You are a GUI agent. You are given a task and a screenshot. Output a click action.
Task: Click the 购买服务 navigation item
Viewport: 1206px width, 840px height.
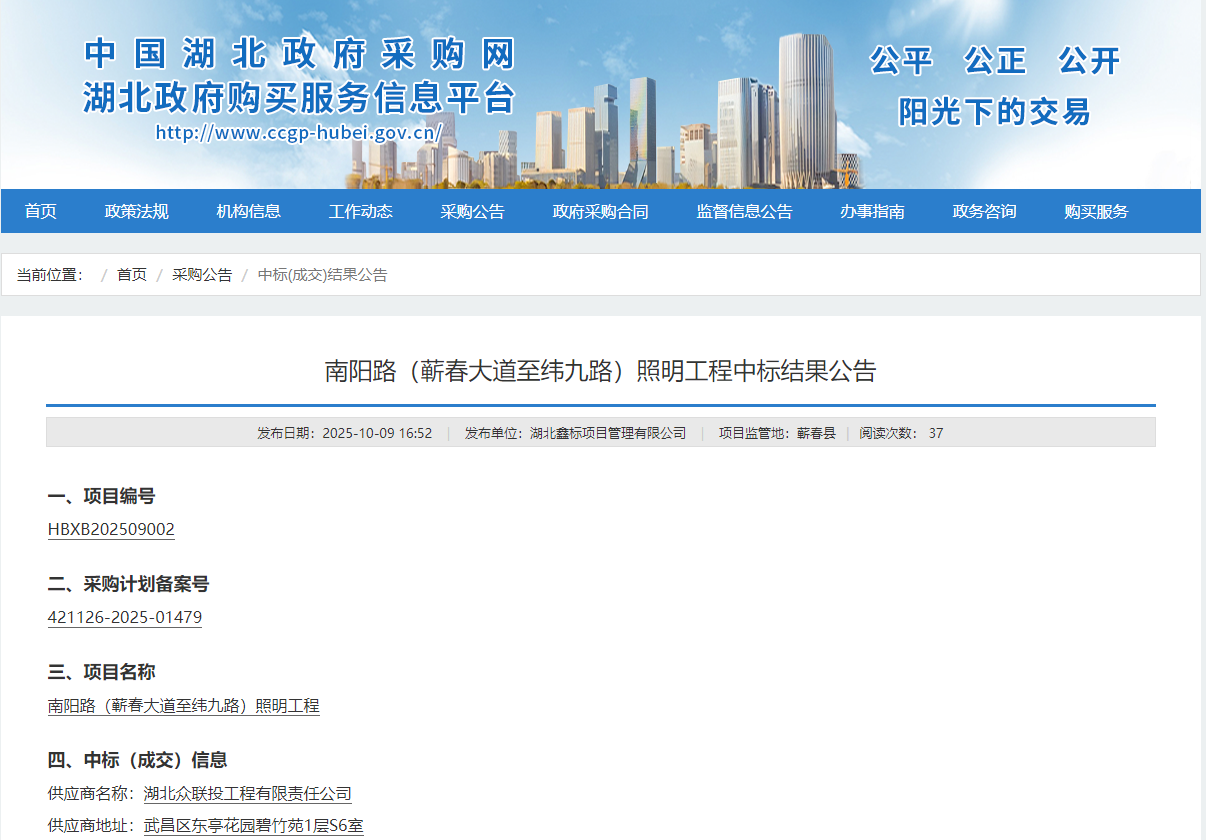1097,211
